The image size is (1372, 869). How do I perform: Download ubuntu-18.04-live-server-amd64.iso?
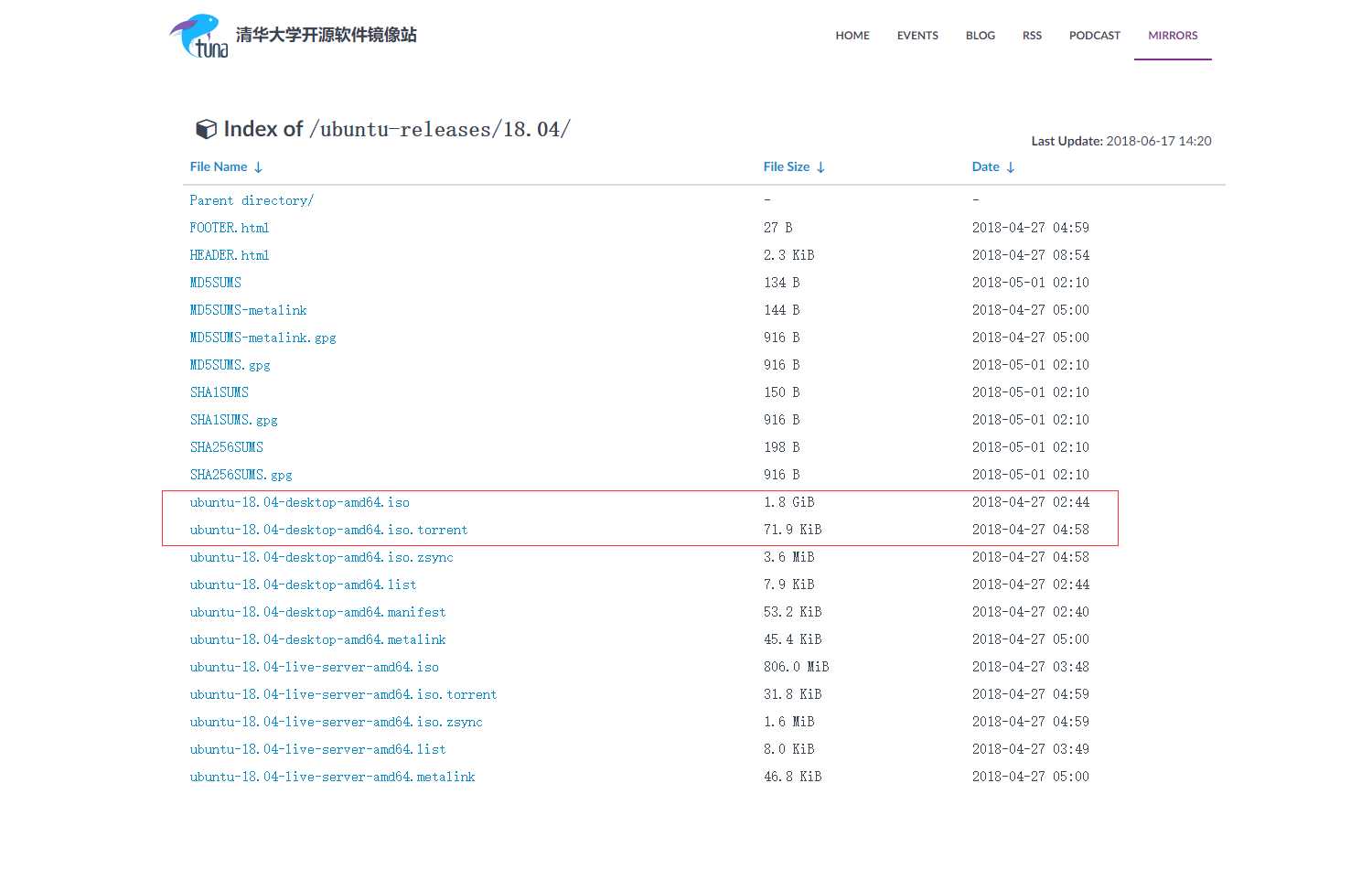click(x=315, y=667)
